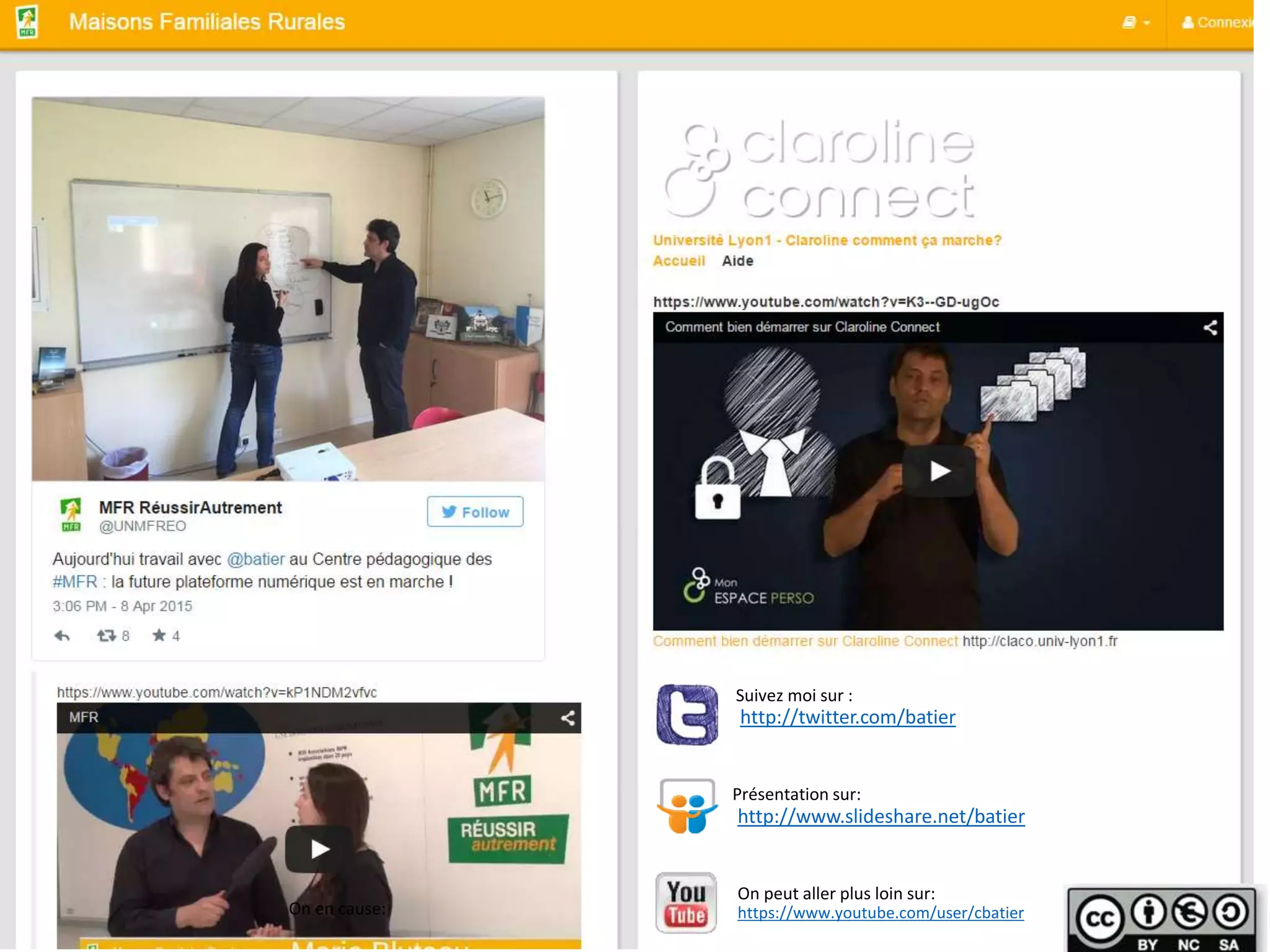Open the youtube.com/user/cbatier link
Viewport: 1270px width, 952px height.
point(880,913)
